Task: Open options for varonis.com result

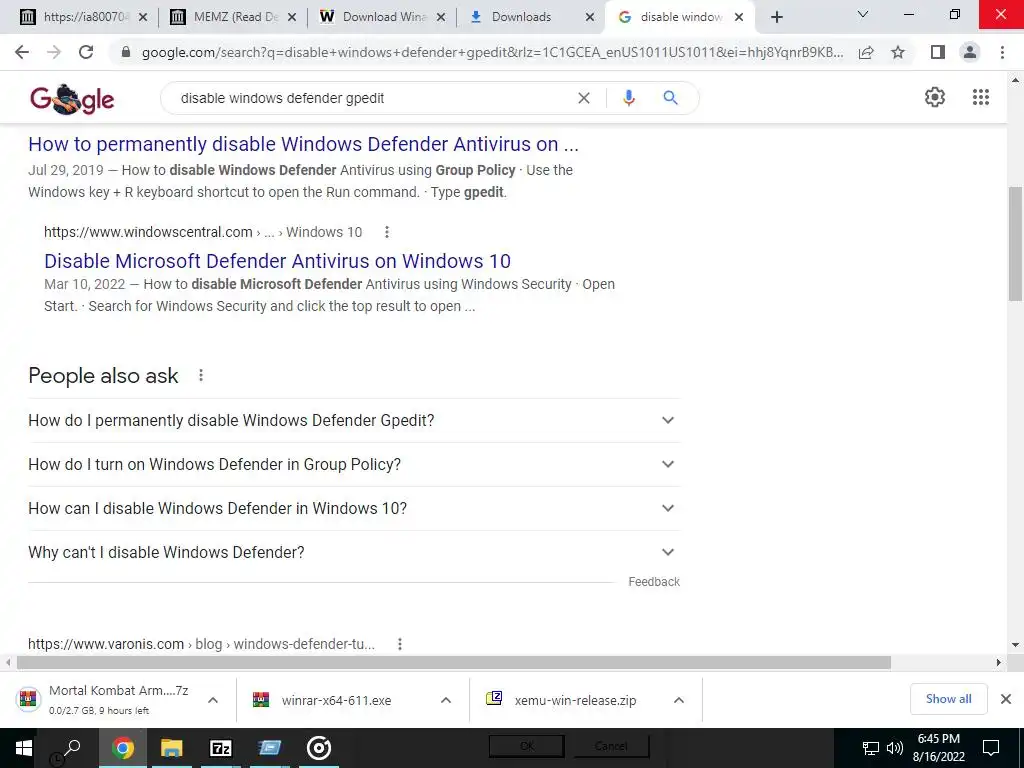Action: point(400,644)
